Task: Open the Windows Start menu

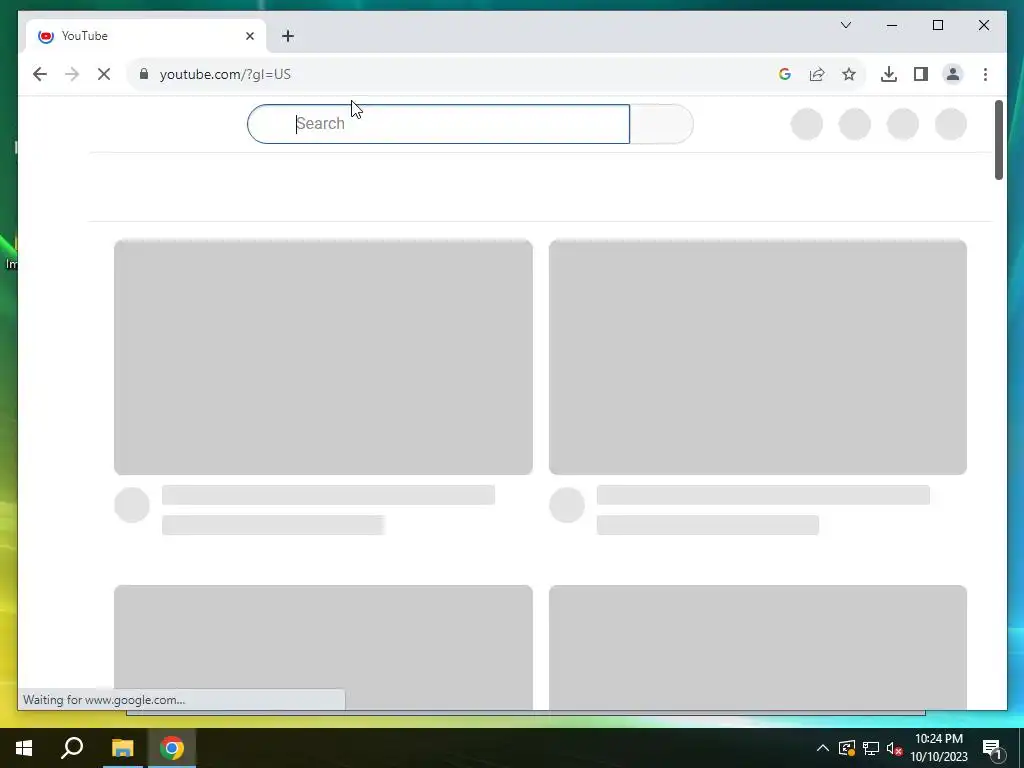Action: [24, 748]
